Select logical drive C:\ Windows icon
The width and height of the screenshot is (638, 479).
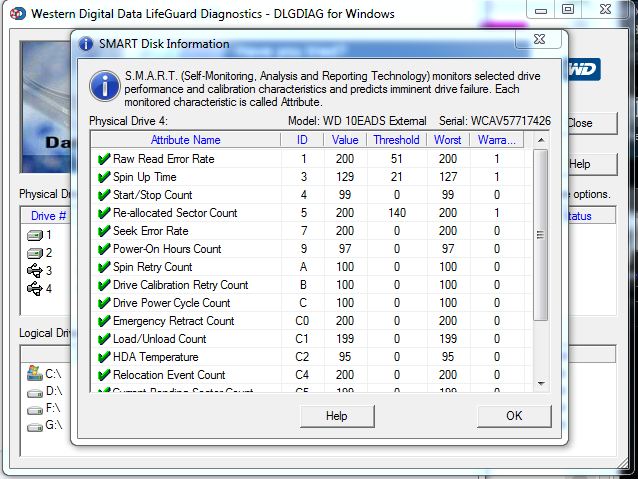35,373
